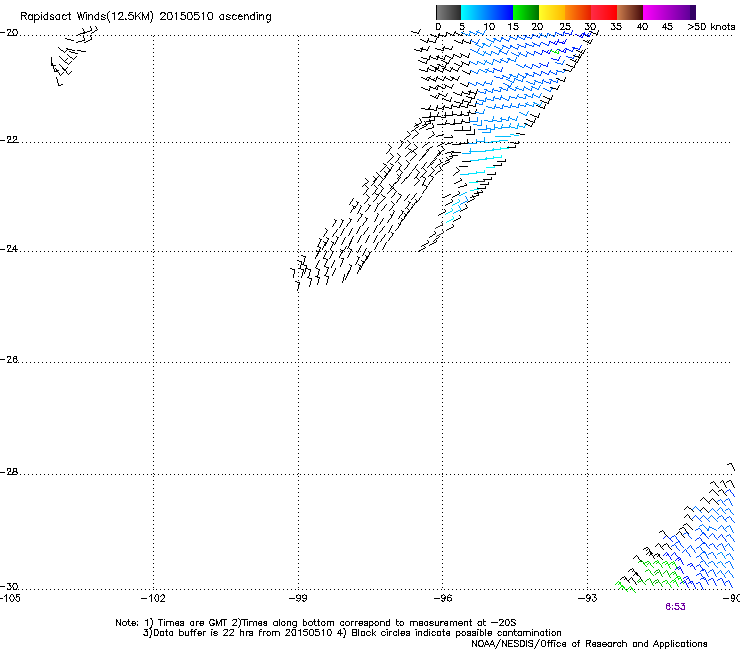740x650 pixels.
Task: Click the 'Rapidscat Winds(12.5KM)' title text
Action: click(87, 17)
